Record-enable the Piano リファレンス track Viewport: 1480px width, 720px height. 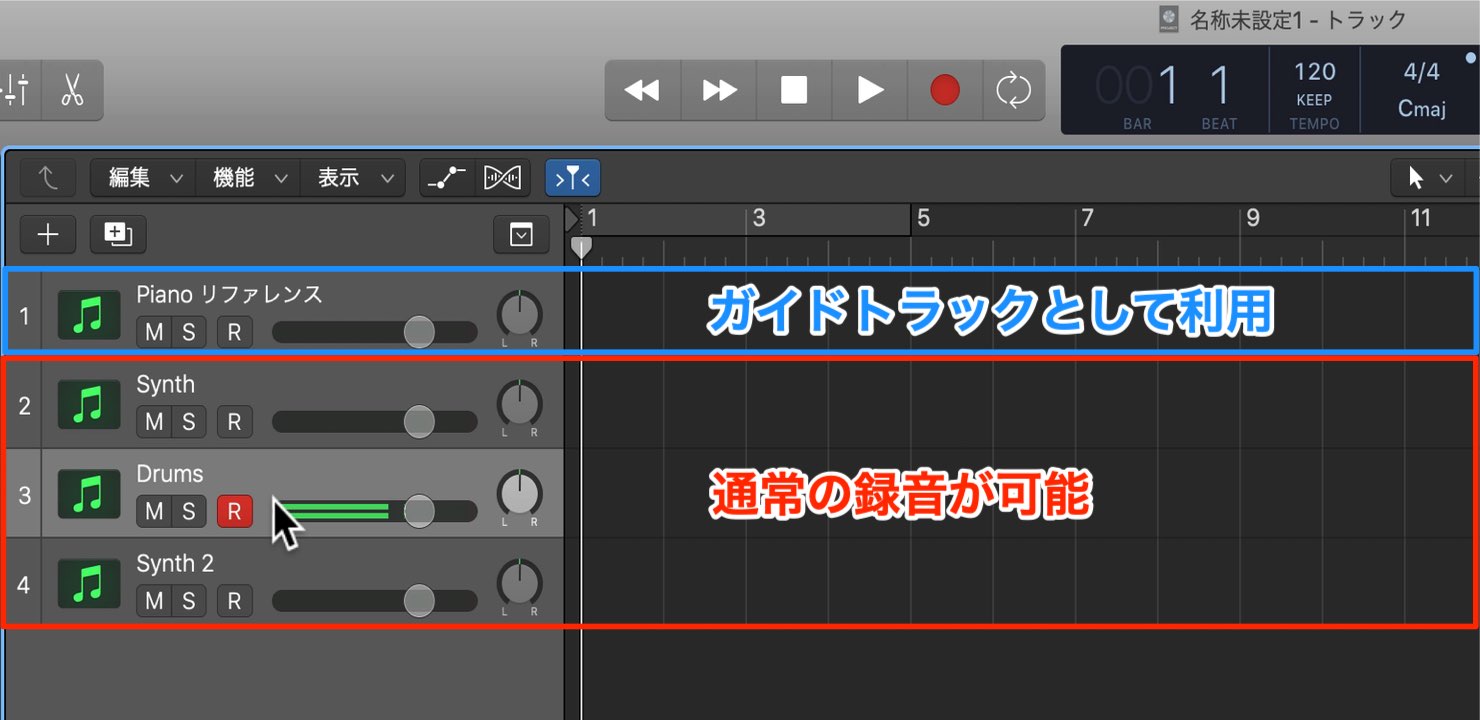tap(234, 333)
